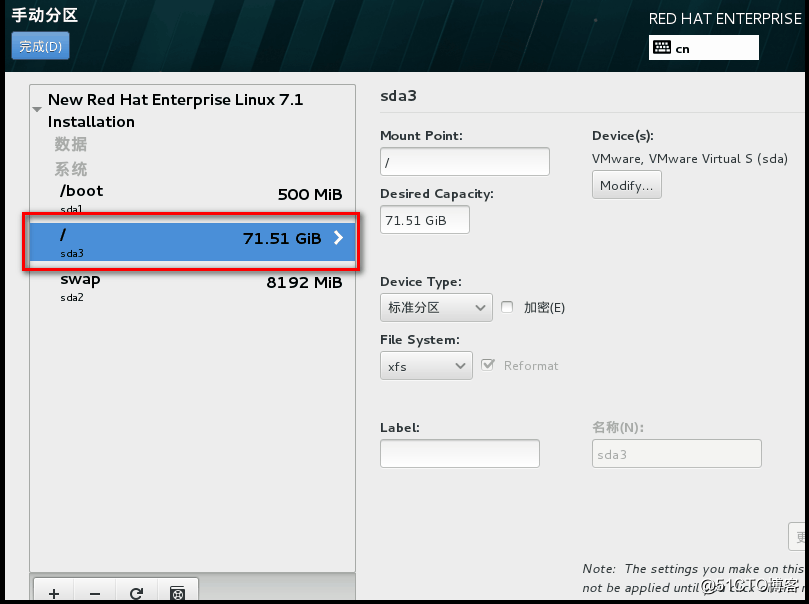Open the File System xfs dropdown
The height and width of the screenshot is (604, 809).
pyautogui.click(x=426, y=366)
